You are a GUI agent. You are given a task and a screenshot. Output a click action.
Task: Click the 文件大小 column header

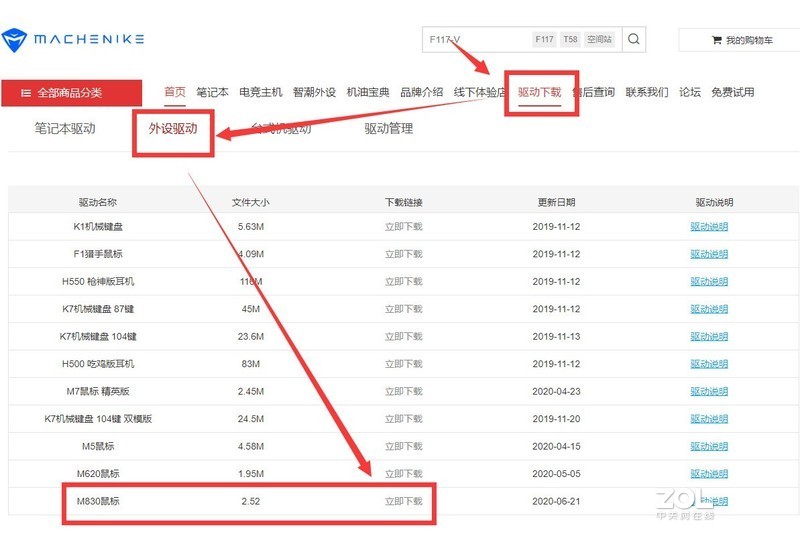coord(251,203)
